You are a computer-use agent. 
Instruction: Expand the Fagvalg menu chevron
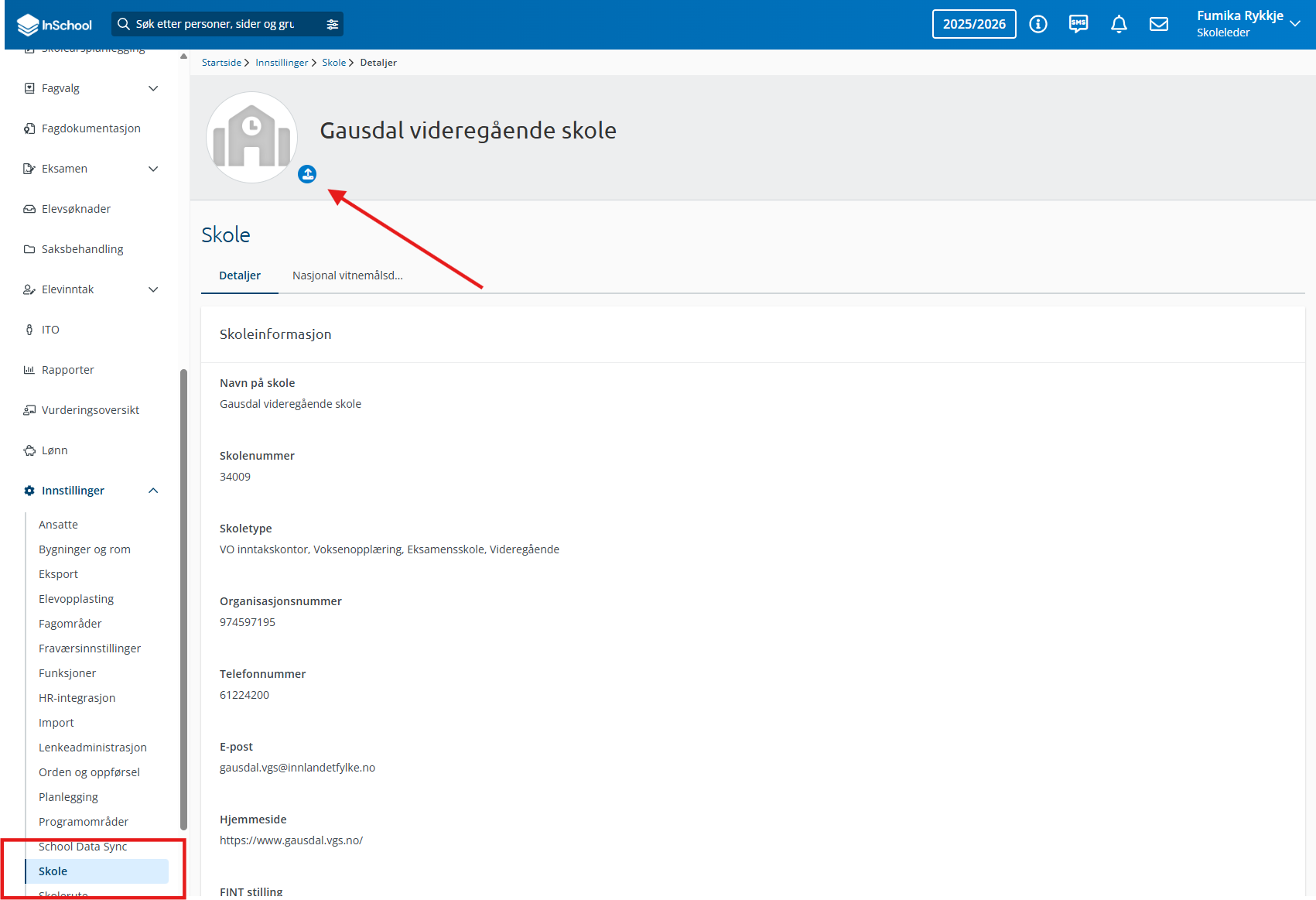tap(153, 88)
